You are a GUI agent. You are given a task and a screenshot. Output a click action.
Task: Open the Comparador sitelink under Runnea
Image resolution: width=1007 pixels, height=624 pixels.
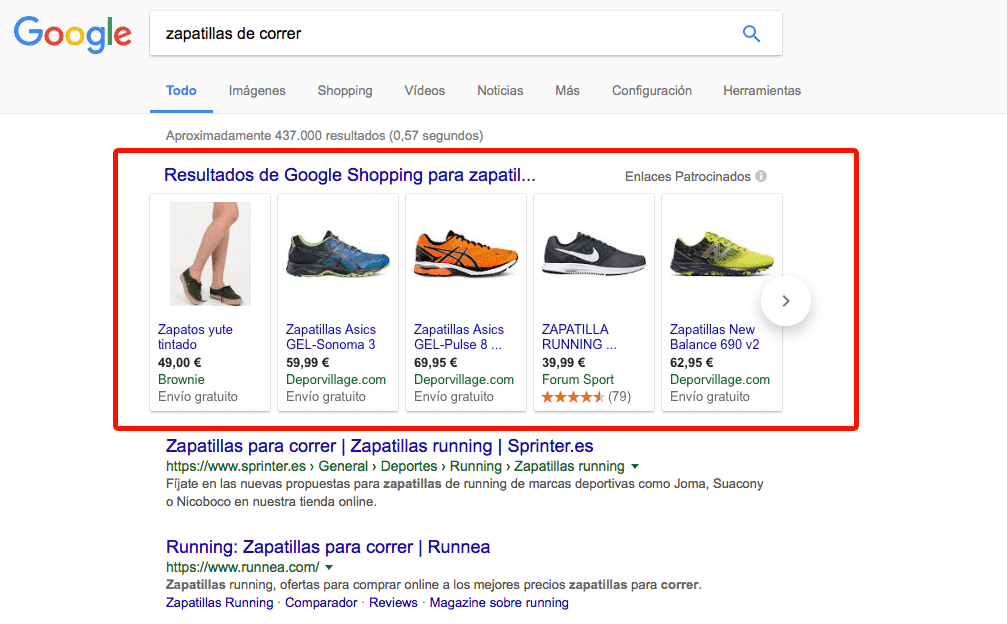(x=321, y=602)
